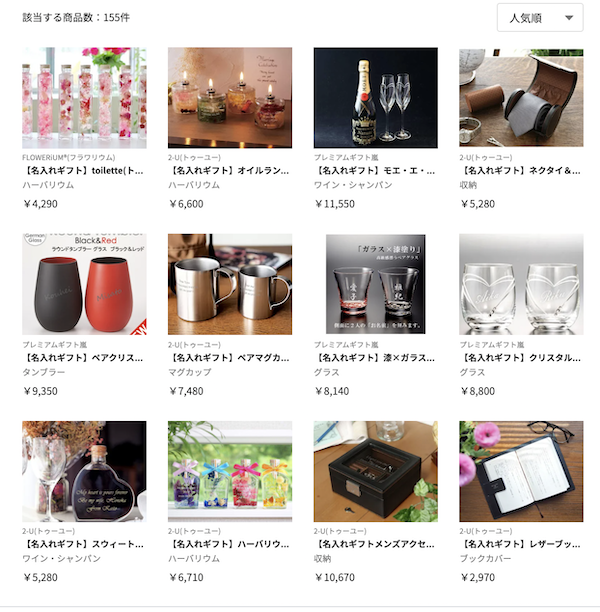Select the ribbon herbarium bottles image
This screenshot has width=600, height=612.
click(x=230, y=471)
